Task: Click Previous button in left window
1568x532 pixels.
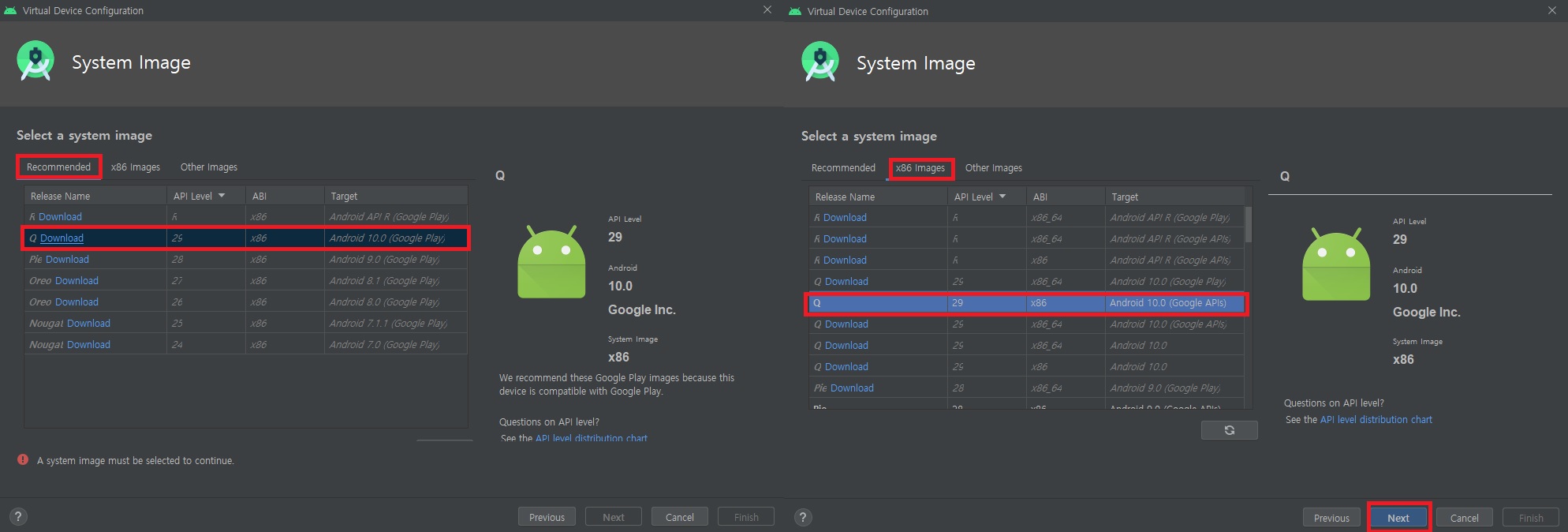Action: 547,517
